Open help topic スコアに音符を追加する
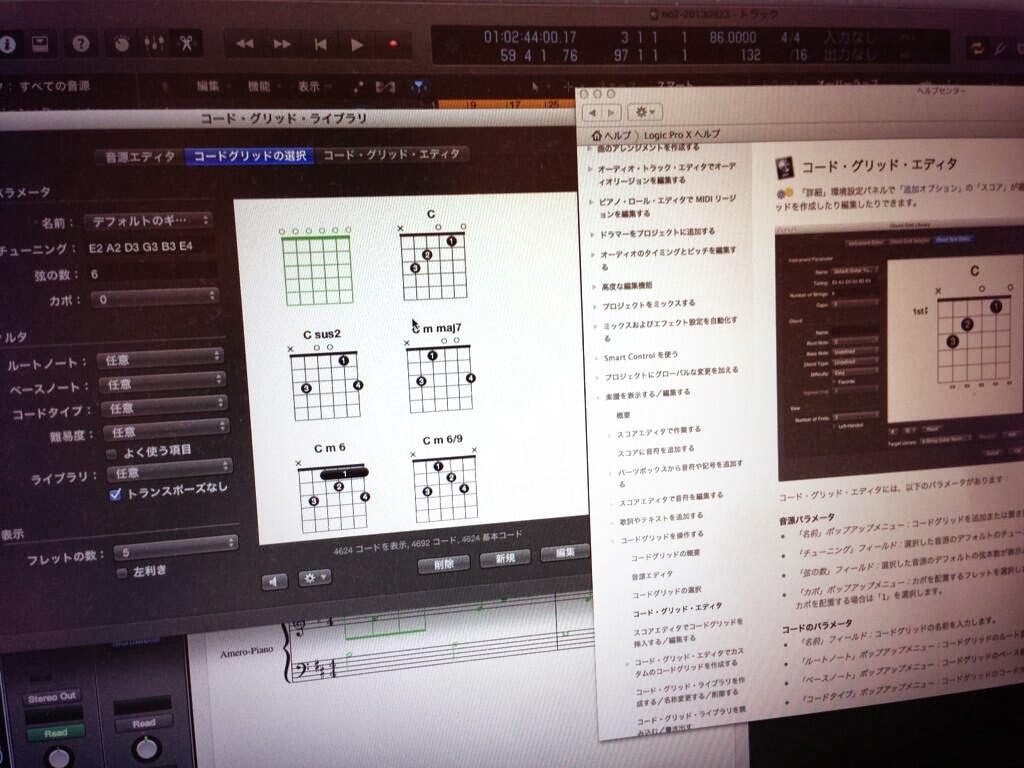Screen dimensions: 1024x768 (x=656, y=451)
